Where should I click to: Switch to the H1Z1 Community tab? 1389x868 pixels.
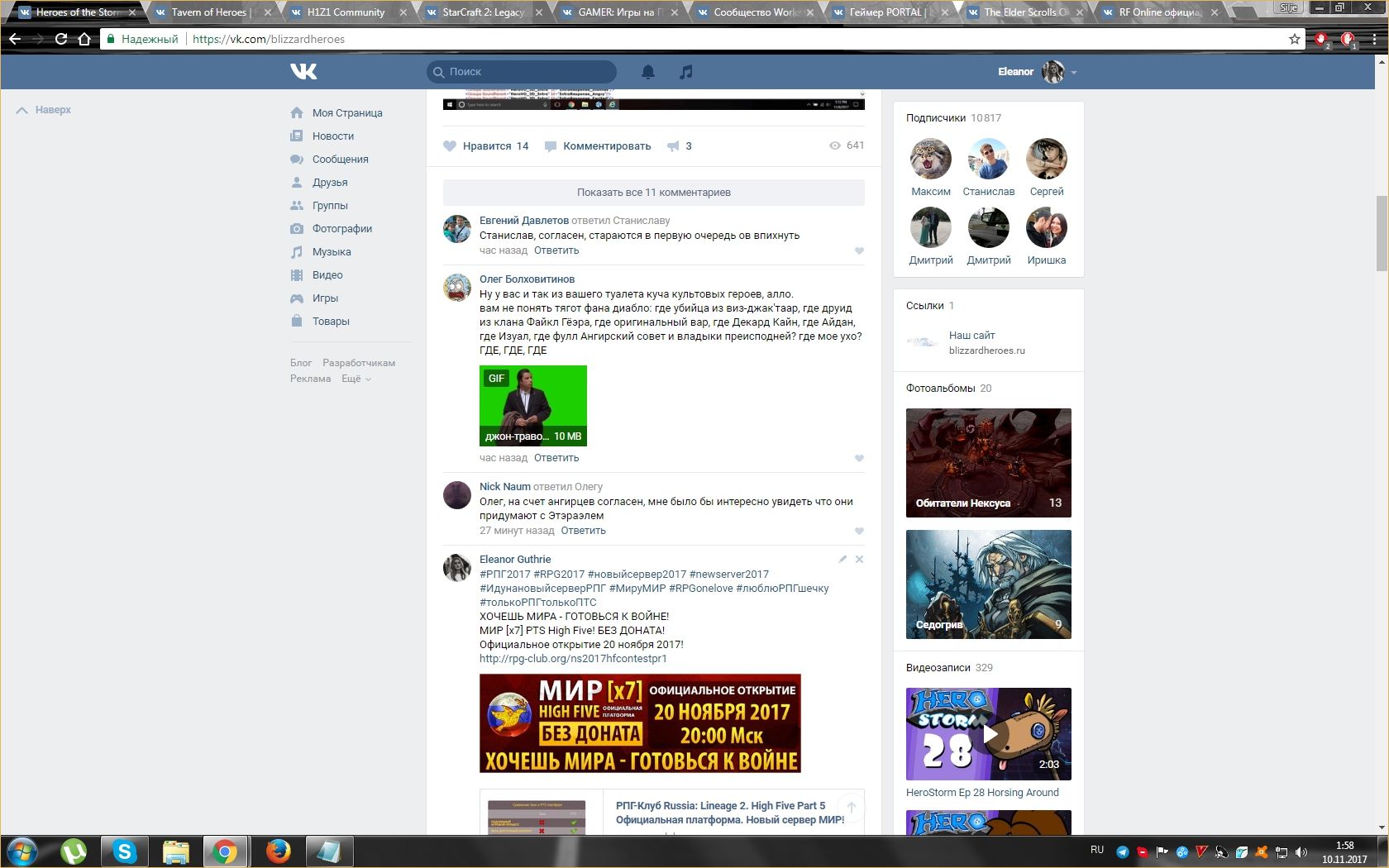[x=346, y=12]
